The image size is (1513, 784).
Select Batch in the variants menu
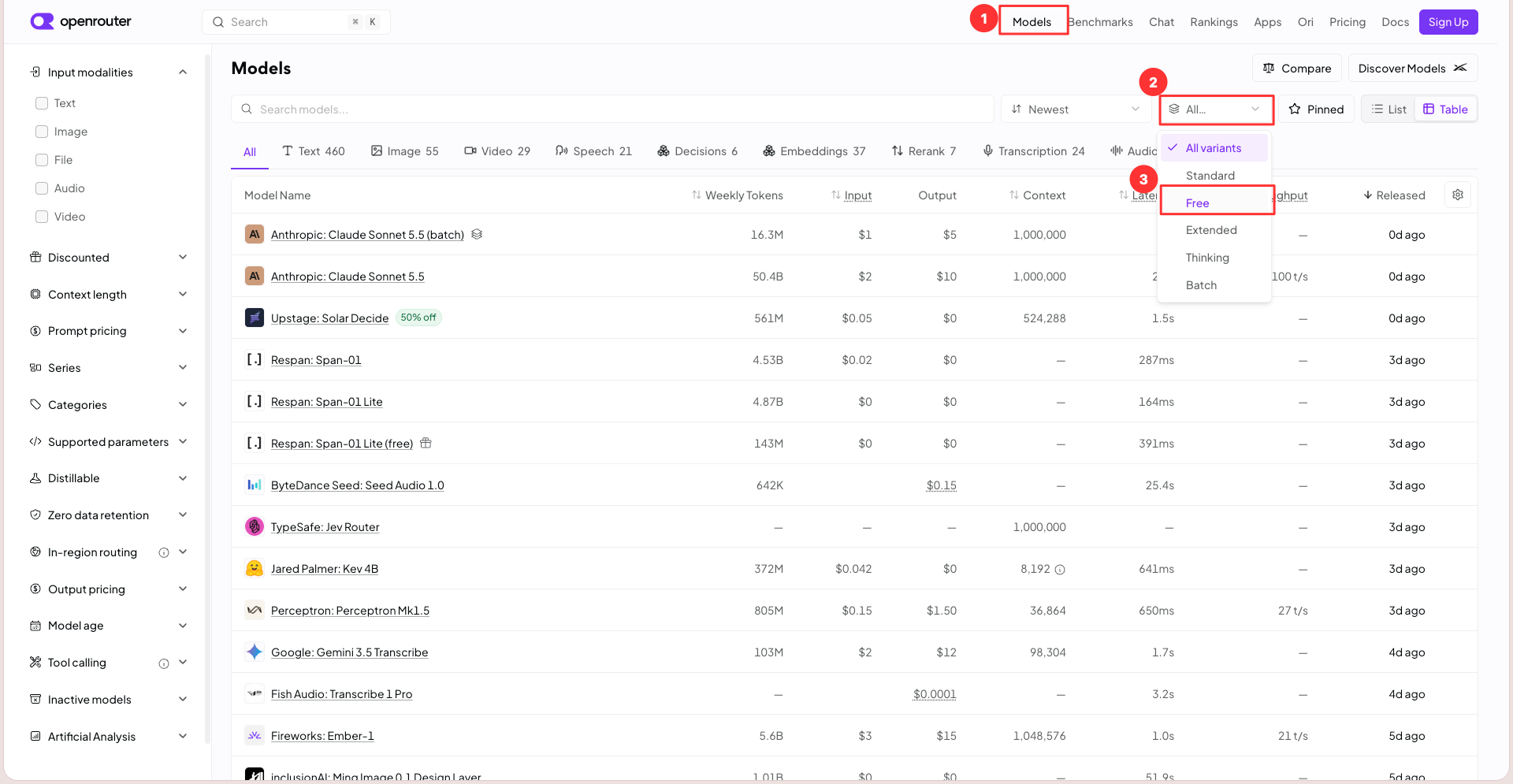pyautogui.click(x=1214, y=285)
